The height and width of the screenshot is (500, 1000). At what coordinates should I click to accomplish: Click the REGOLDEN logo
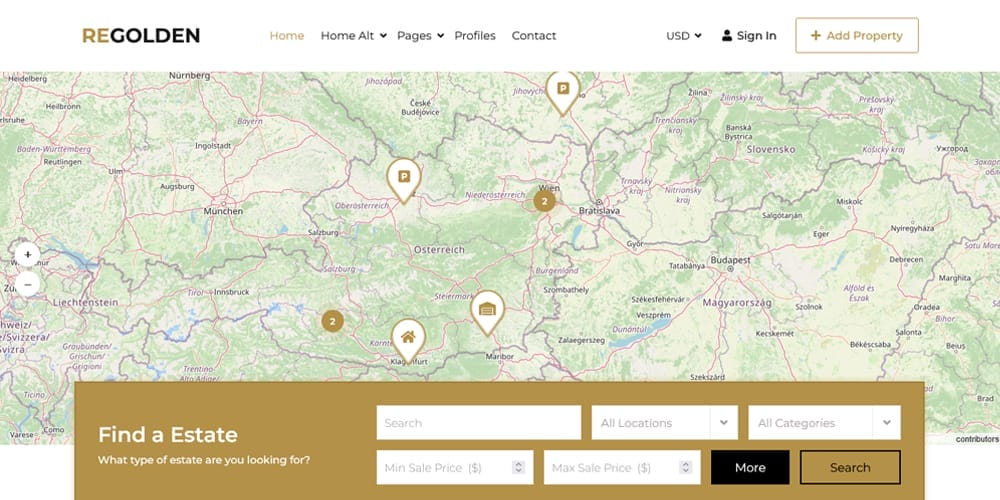(141, 36)
